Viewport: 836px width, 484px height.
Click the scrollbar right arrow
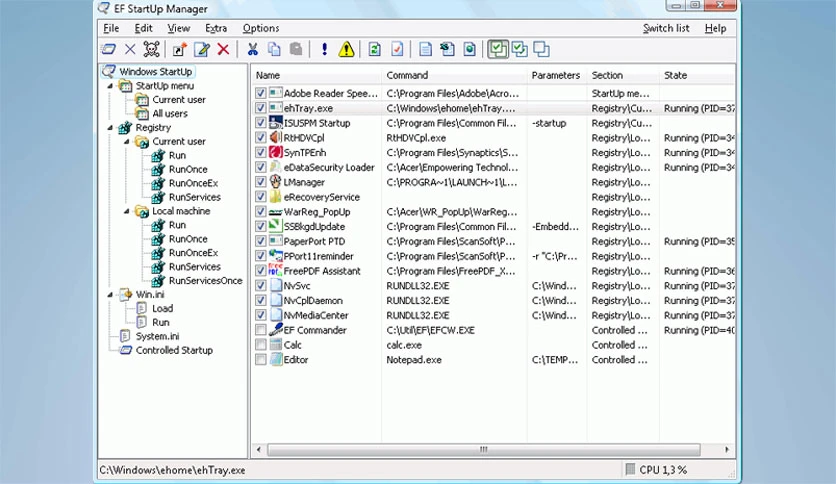(727, 449)
